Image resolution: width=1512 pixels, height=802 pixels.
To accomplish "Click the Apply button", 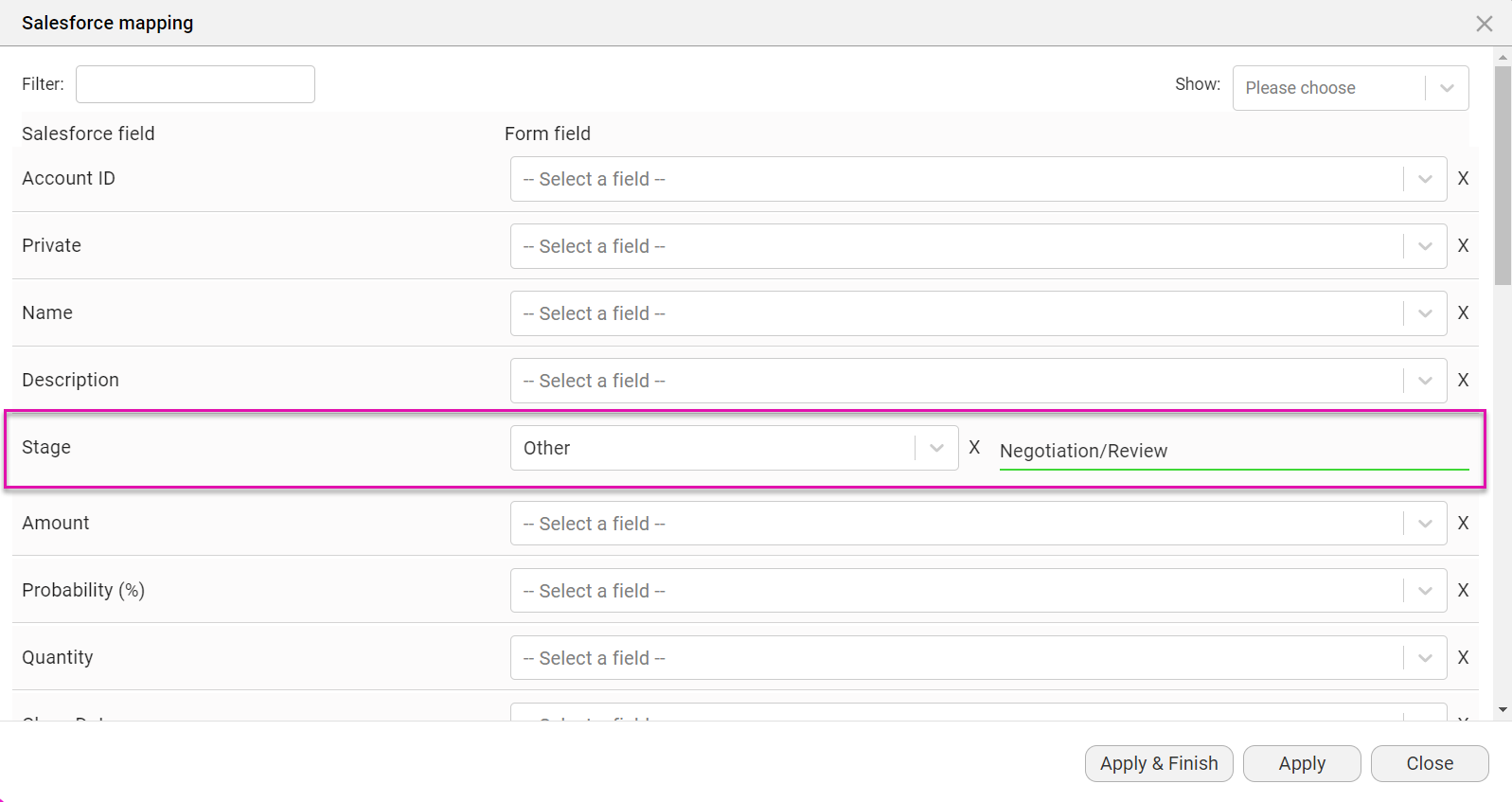I will point(1301,763).
